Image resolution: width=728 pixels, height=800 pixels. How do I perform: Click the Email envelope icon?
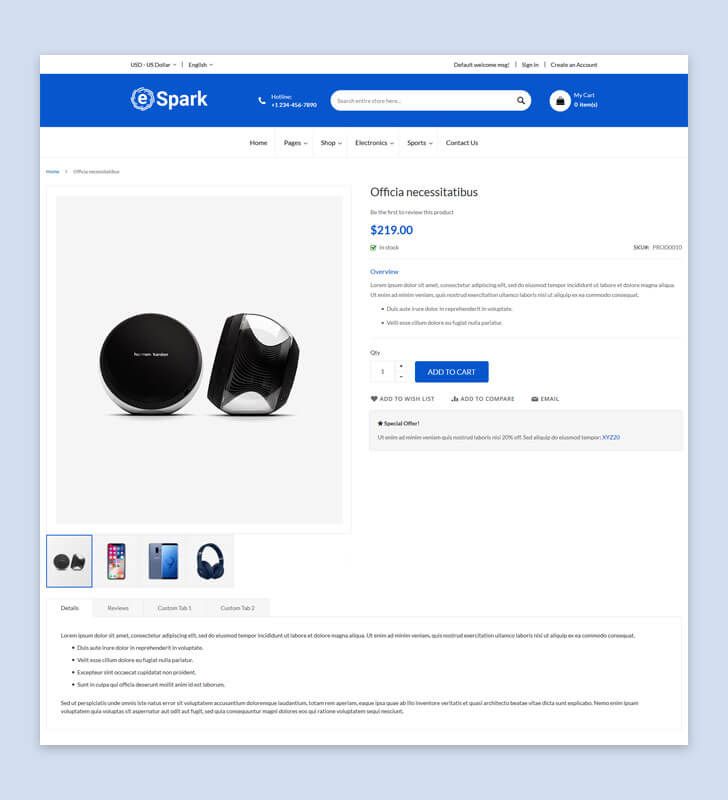(x=535, y=399)
